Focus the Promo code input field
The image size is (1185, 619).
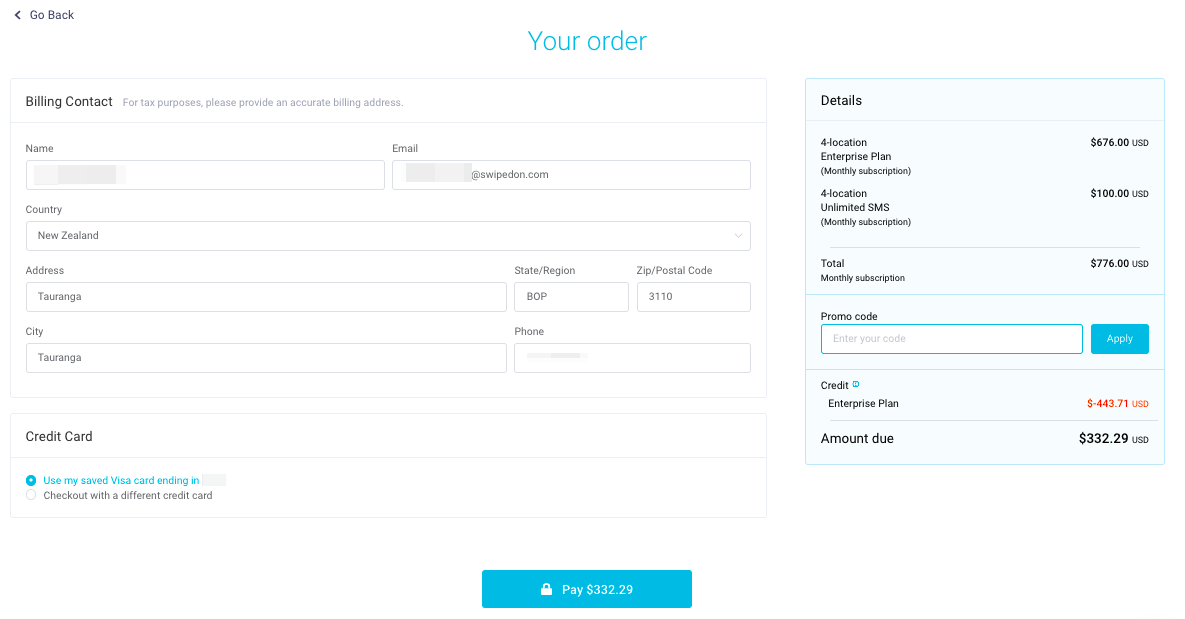[x=951, y=339]
